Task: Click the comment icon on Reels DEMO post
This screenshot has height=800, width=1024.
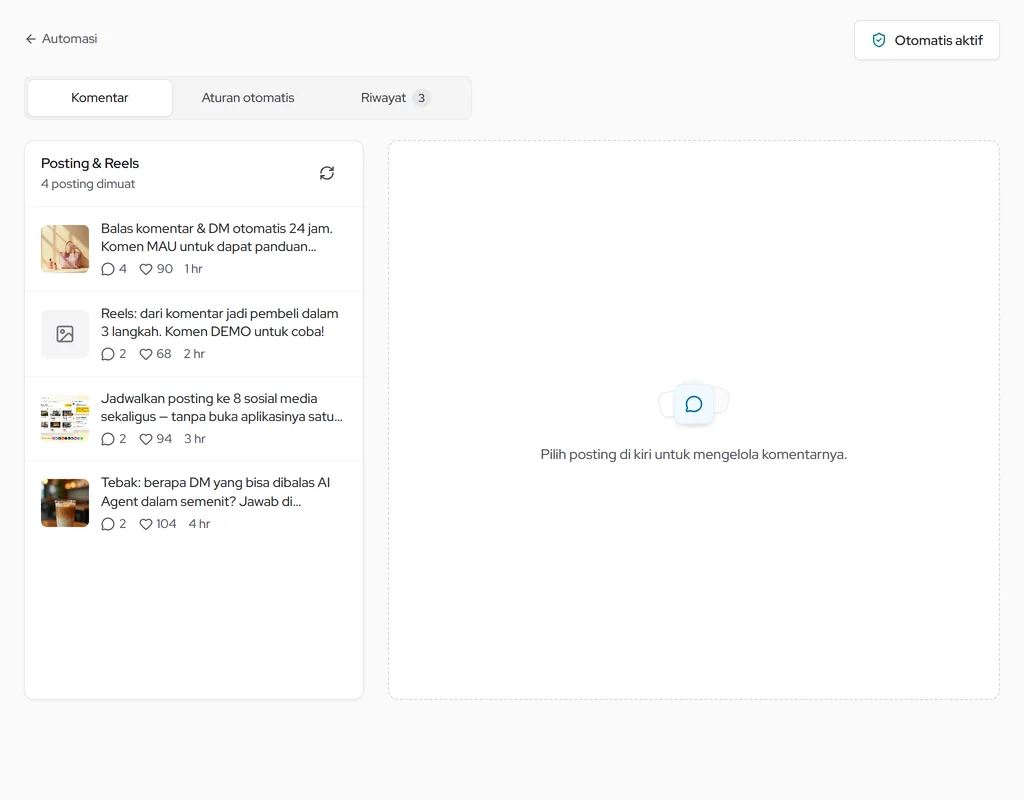Action: click(x=108, y=354)
